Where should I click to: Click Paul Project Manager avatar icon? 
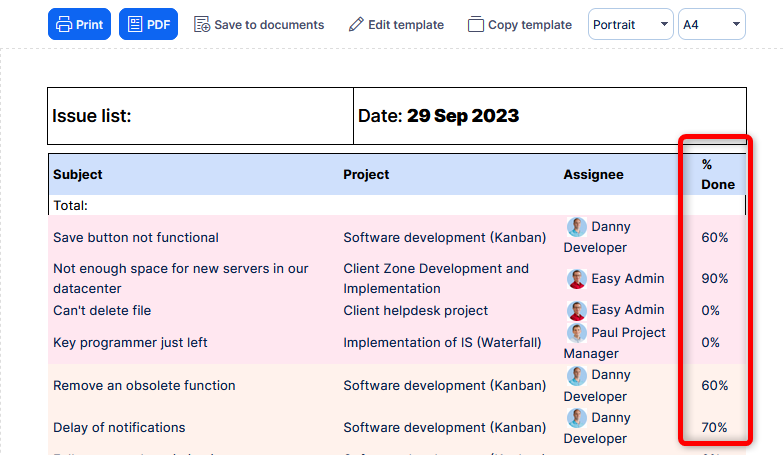pos(577,333)
